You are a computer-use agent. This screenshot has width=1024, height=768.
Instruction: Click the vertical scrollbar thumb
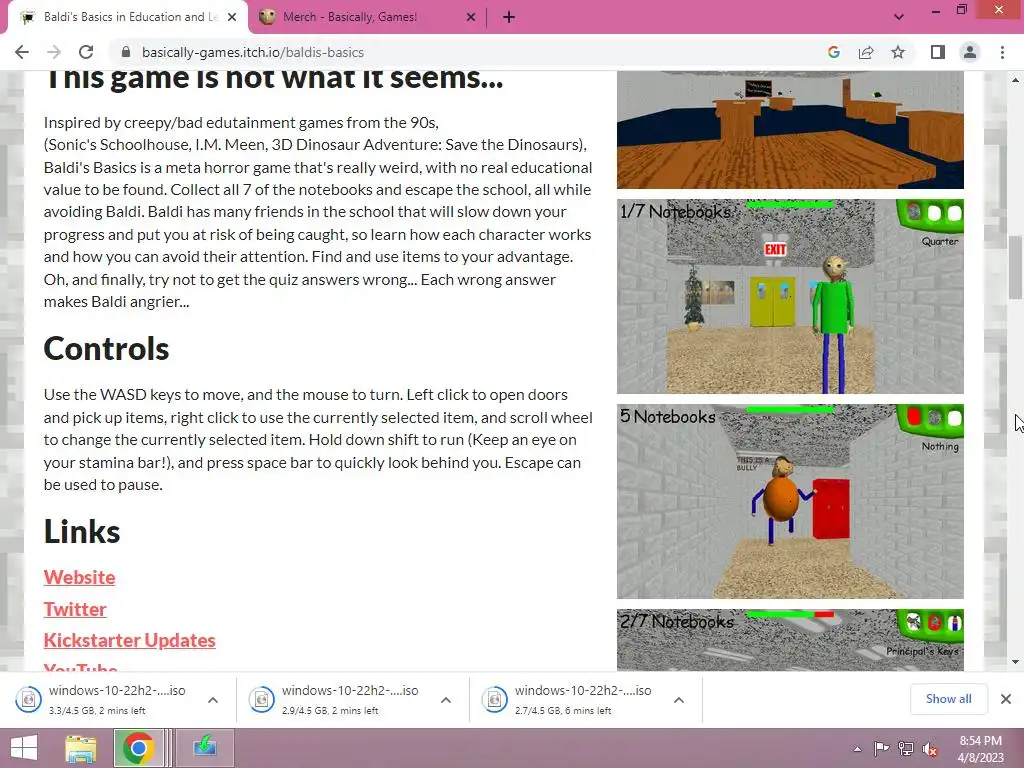pos(1016,266)
